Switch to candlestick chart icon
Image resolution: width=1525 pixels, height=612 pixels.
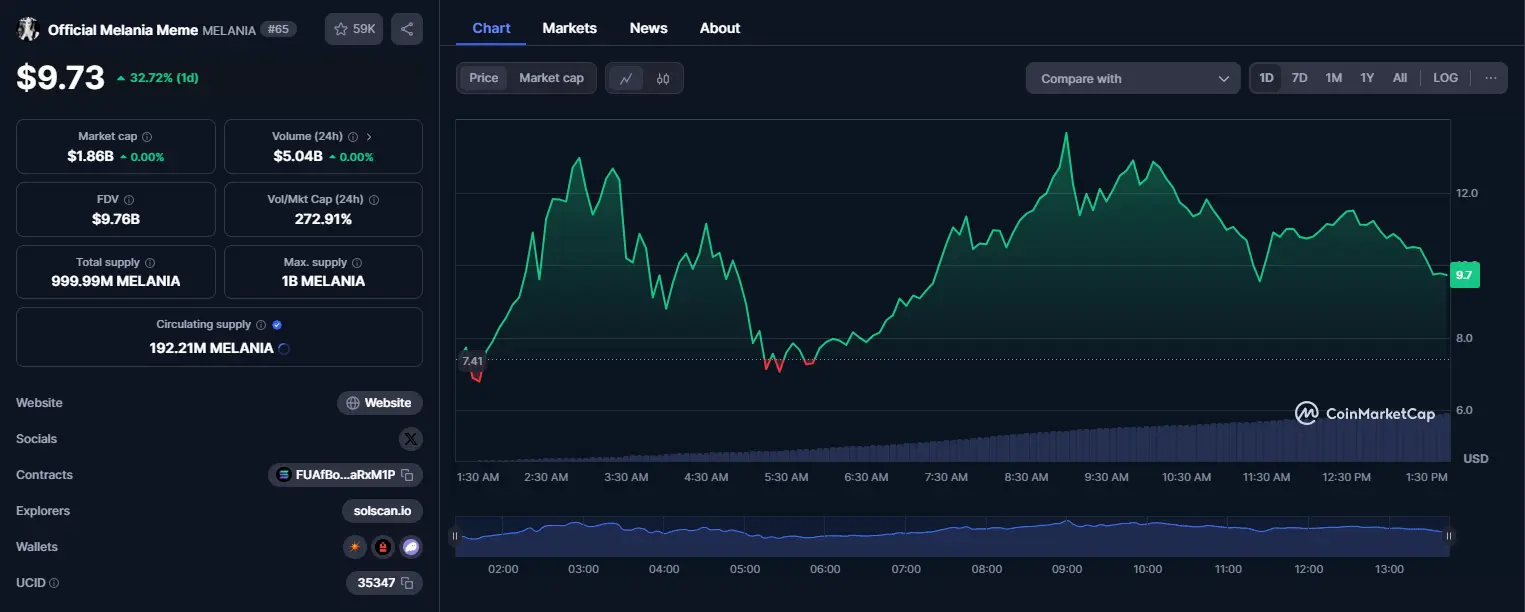point(663,78)
